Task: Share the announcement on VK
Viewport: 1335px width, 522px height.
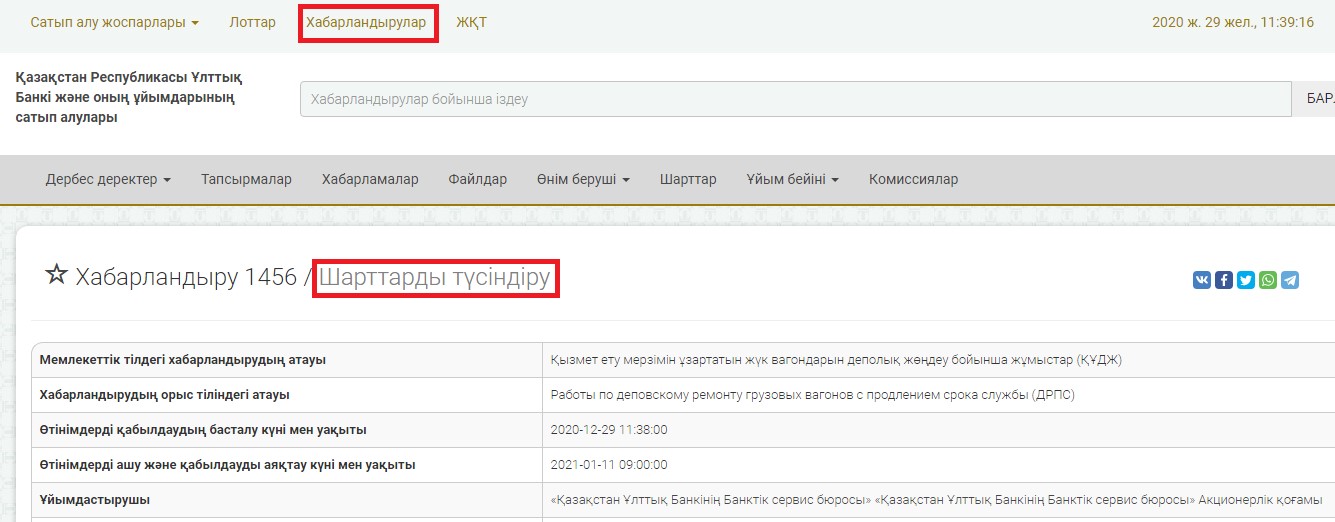Action: click(x=1201, y=281)
